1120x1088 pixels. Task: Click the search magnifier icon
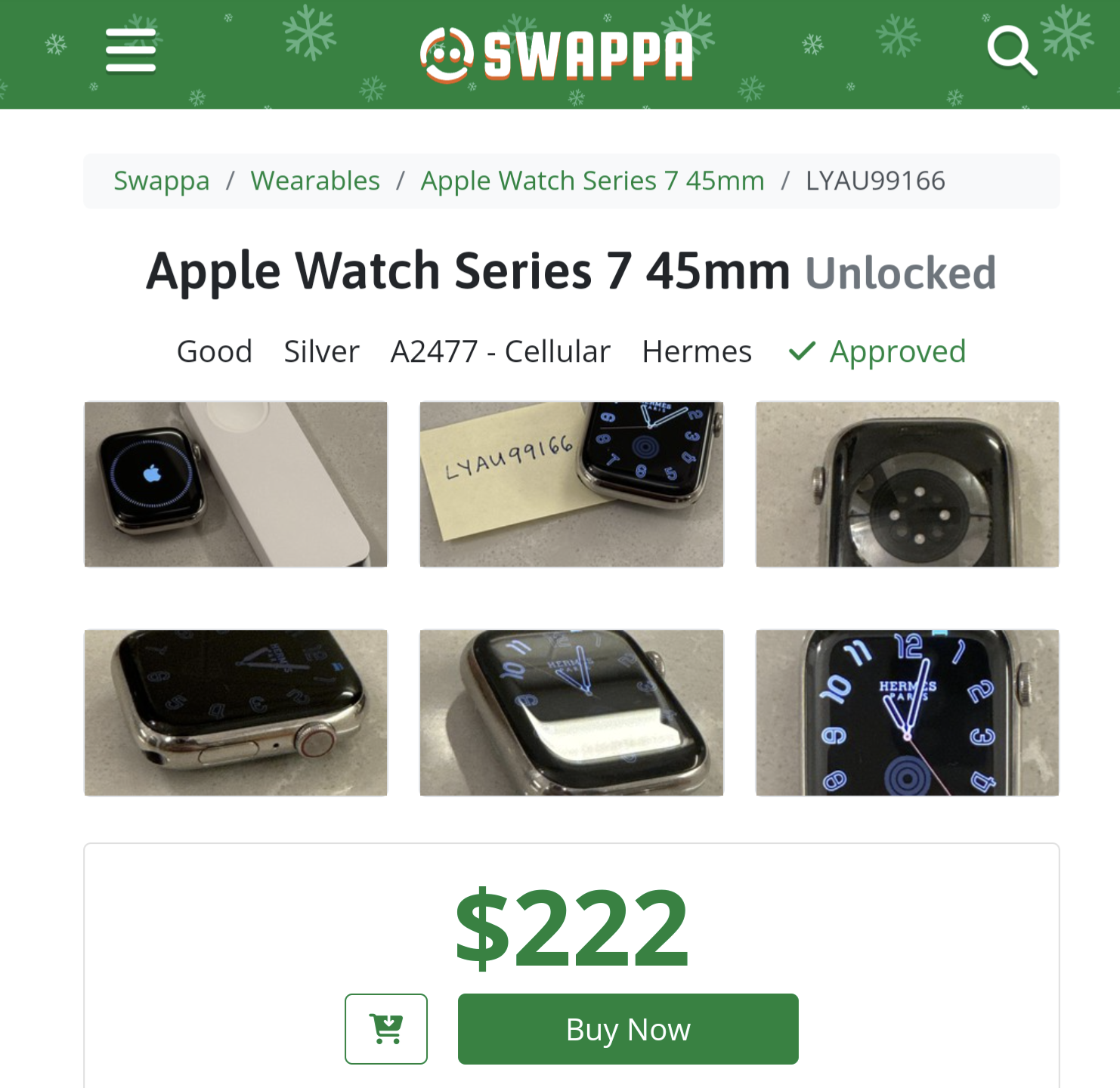(x=1012, y=51)
